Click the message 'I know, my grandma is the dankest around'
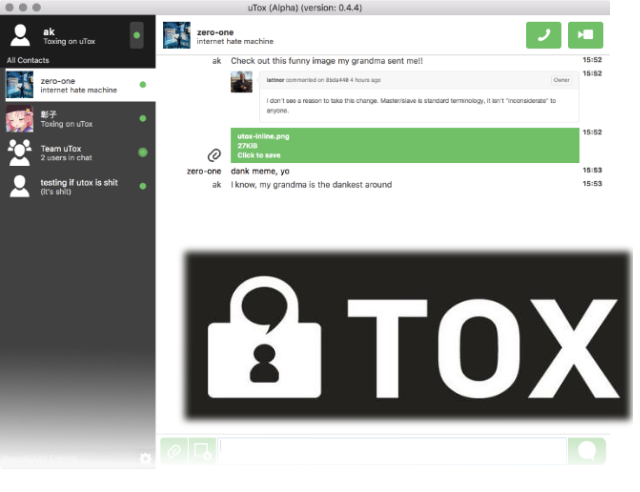Viewport: 640px width, 492px height. (311, 185)
